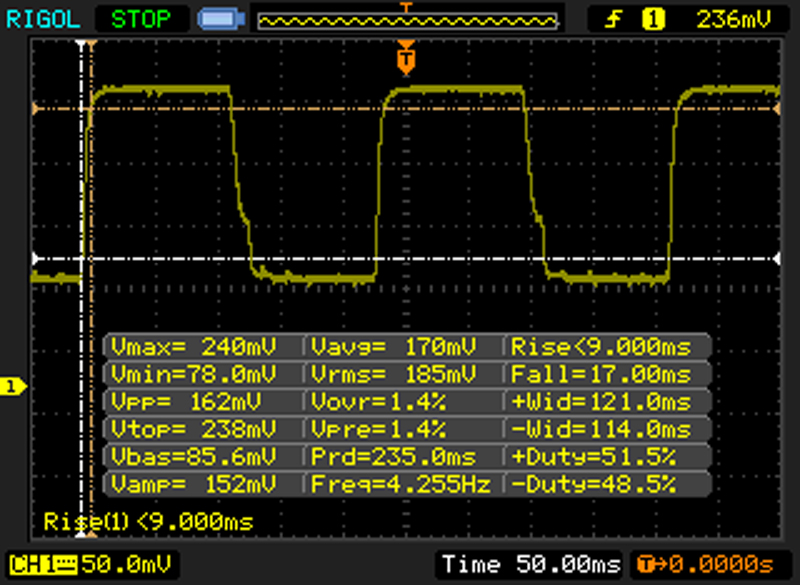Click the rising edge trigger icon
The width and height of the screenshot is (800, 585).
tap(614, 20)
